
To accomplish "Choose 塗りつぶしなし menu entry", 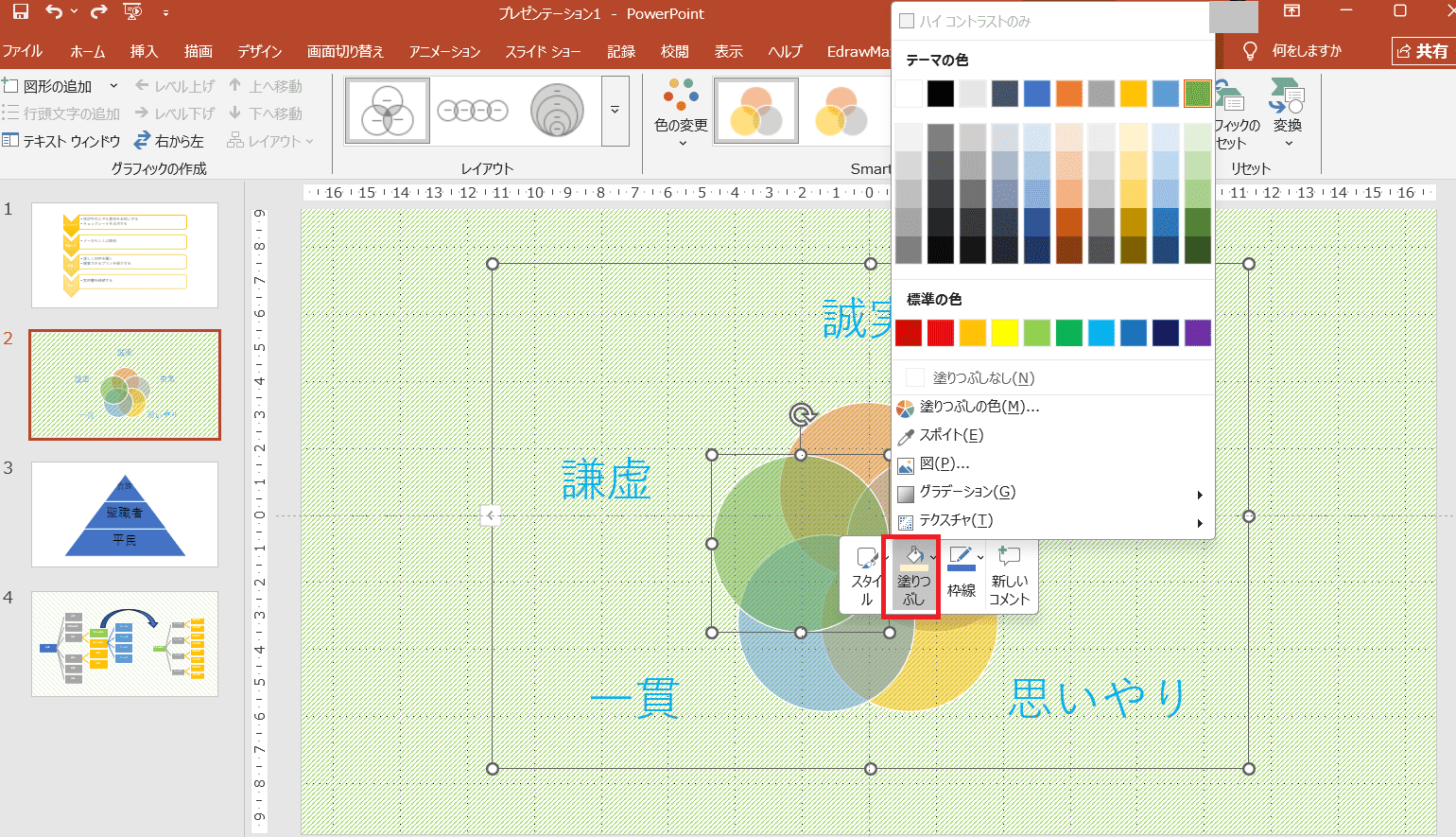I will point(983,377).
